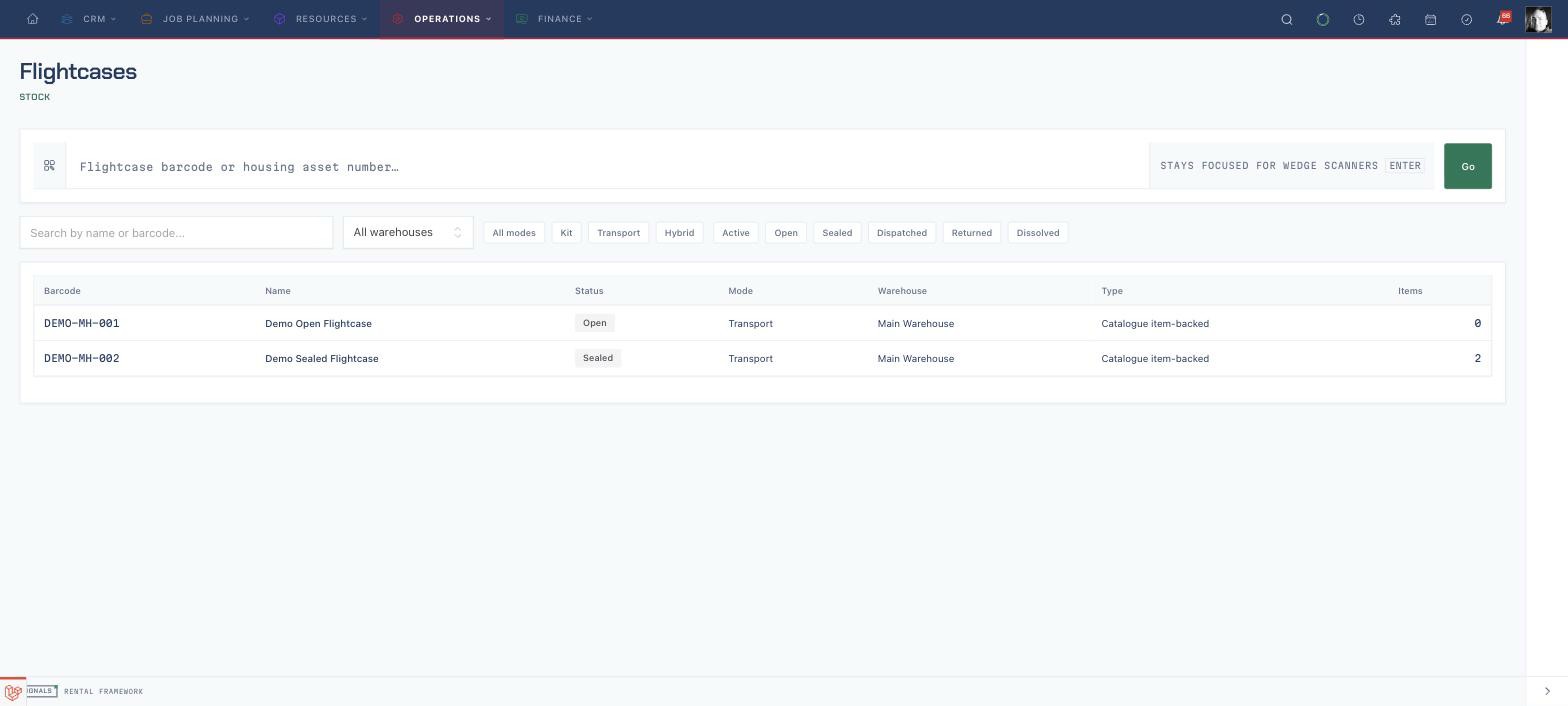Viewport: 1568px width, 706px height.
Task: Open the checkmark tasks icon
Action: 1467,19
